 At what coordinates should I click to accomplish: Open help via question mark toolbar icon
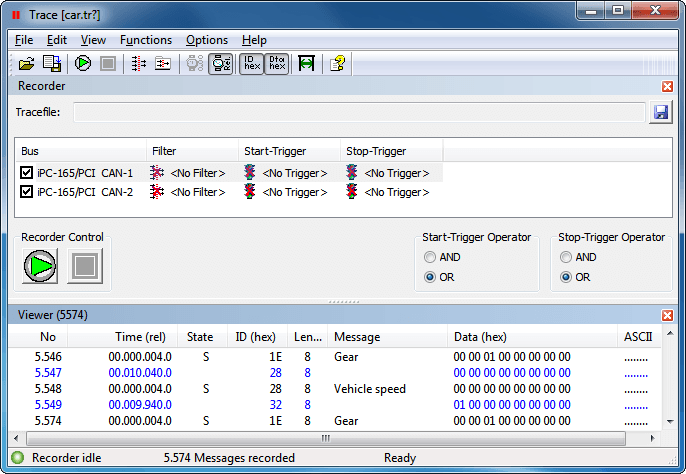click(337, 64)
